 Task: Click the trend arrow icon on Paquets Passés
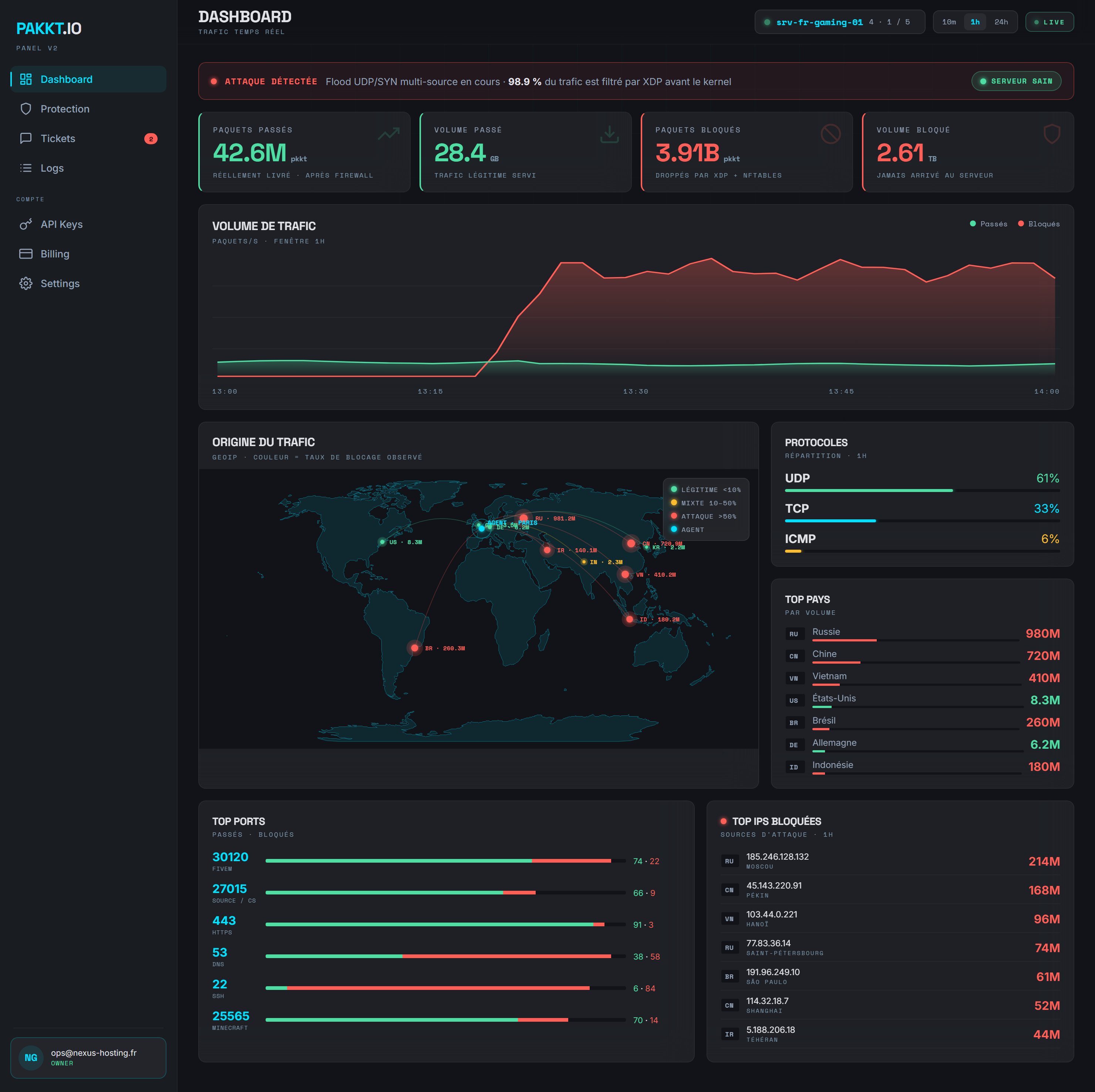point(389,134)
